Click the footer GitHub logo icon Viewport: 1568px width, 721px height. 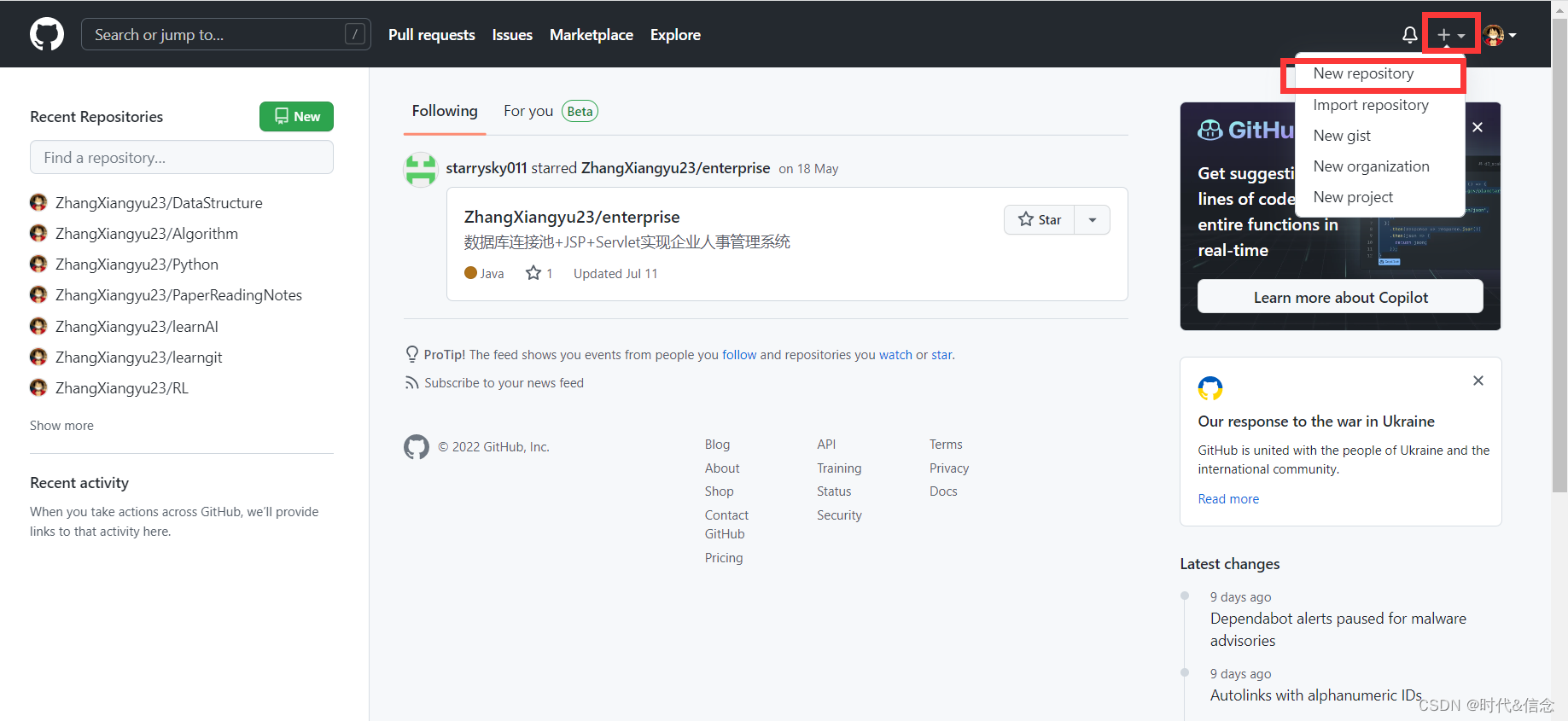pos(417,447)
